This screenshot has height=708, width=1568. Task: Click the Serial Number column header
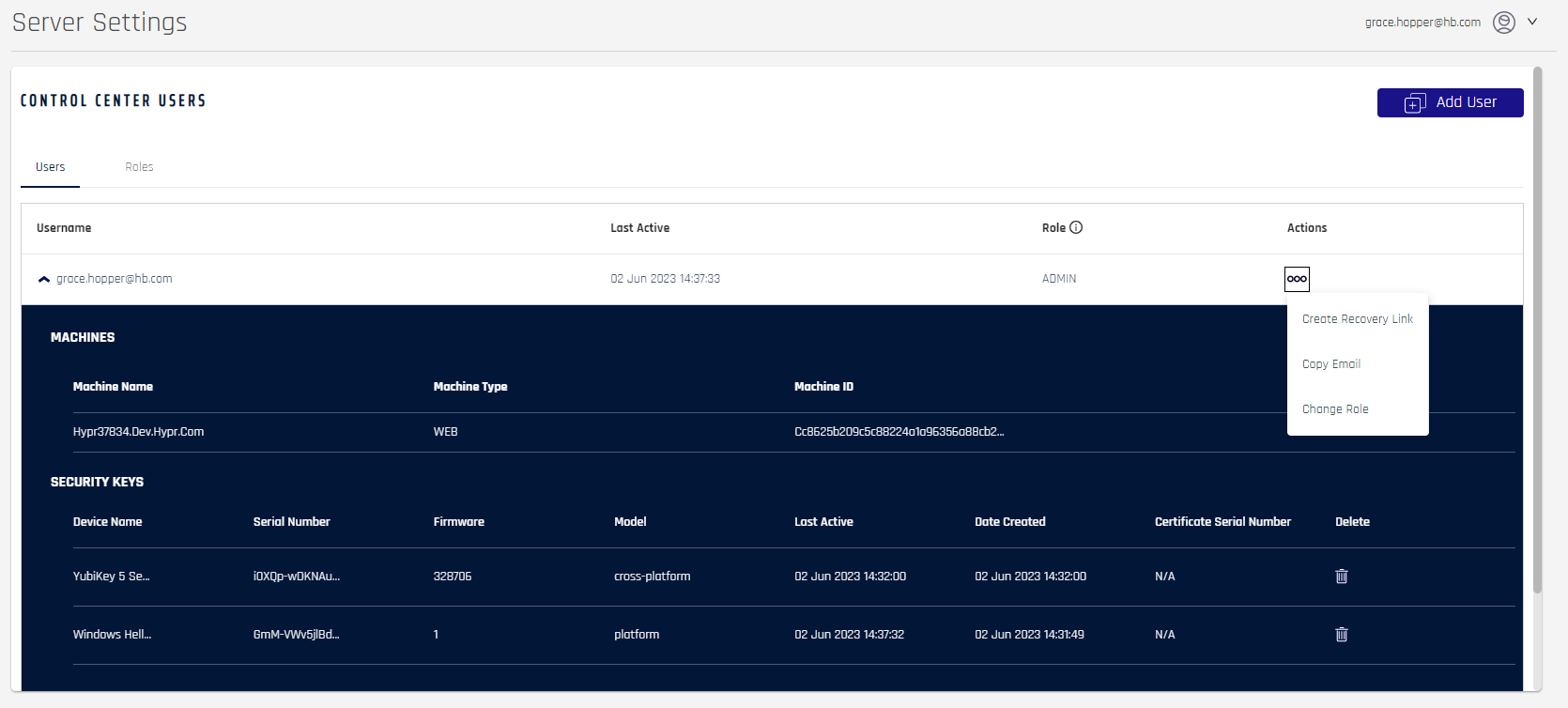tap(292, 522)
